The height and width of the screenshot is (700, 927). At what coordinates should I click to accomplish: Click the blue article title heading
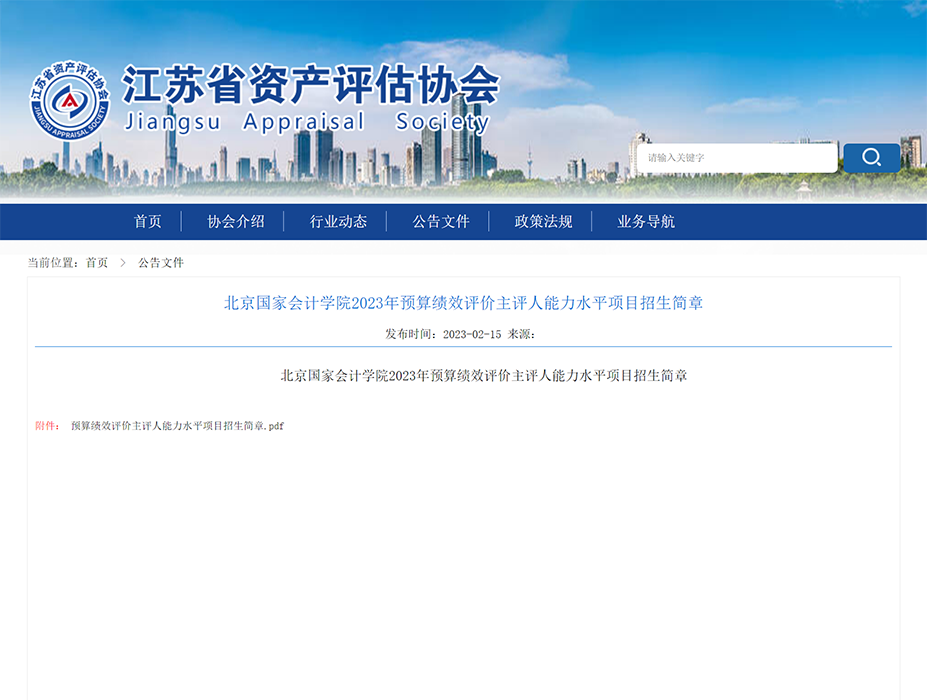tap(464, 303)
